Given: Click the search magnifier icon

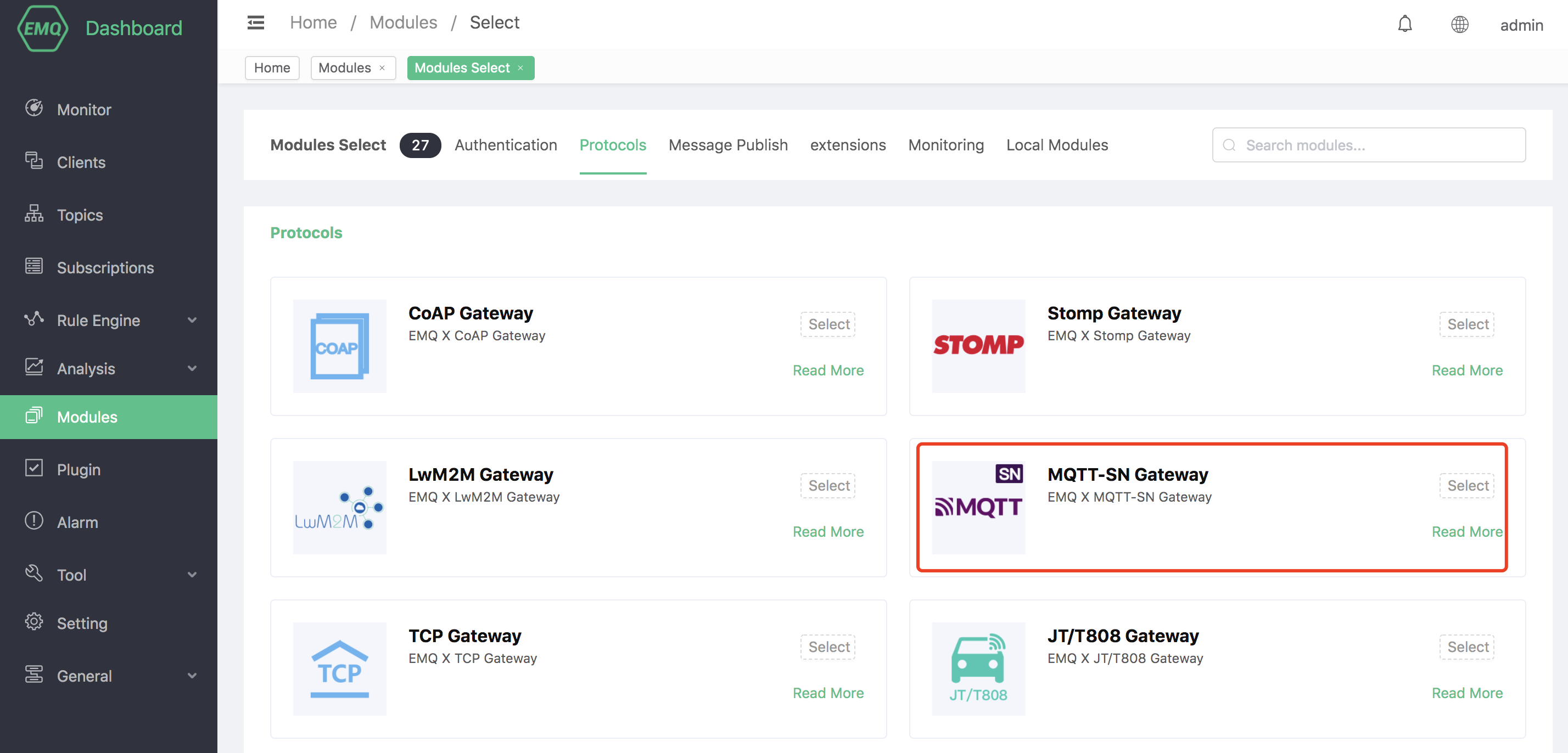Looking at the screenshot, I should point(1229,145).
